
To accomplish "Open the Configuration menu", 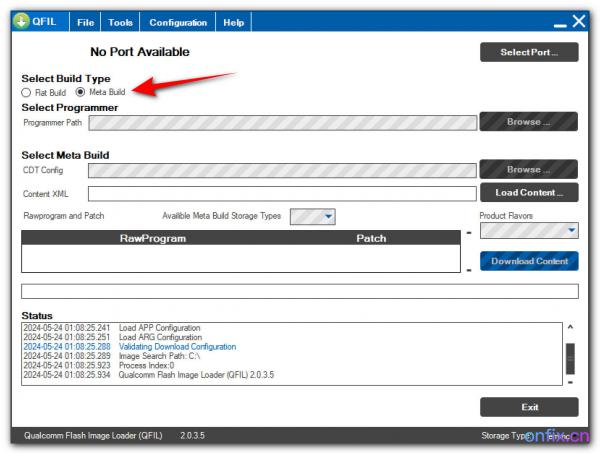I will point(178,23).
